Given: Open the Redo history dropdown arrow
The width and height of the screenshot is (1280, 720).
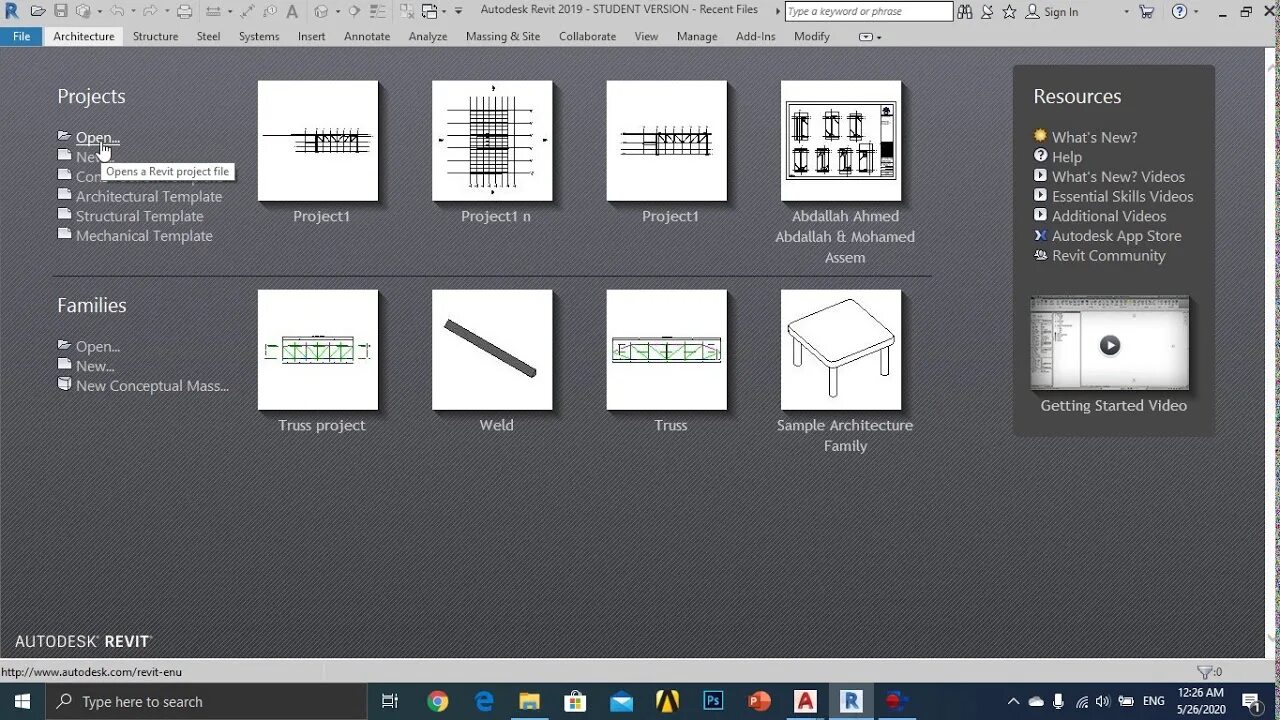Looking at the screenshot, I should click(167, 12).
